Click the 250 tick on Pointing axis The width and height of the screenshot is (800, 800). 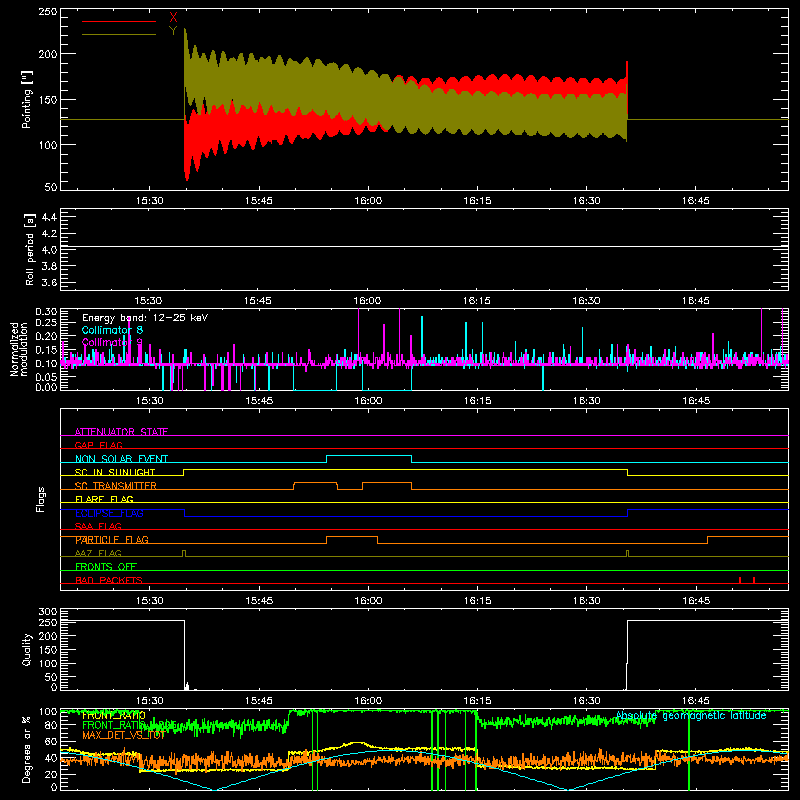[x=48, y=12]
